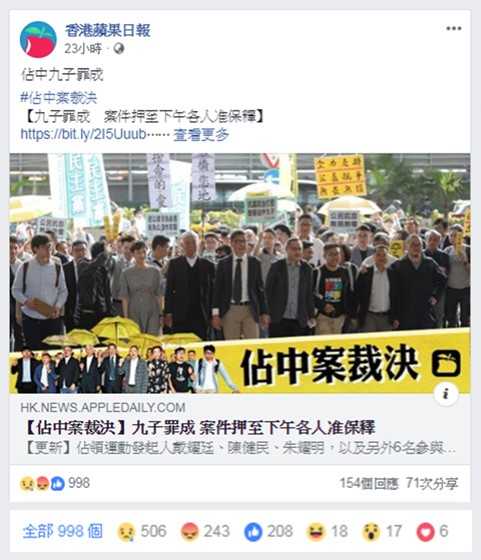
Task: Open the 佔中案裁決 article headline
Action: pyautogui.click(x=201, y=428)
